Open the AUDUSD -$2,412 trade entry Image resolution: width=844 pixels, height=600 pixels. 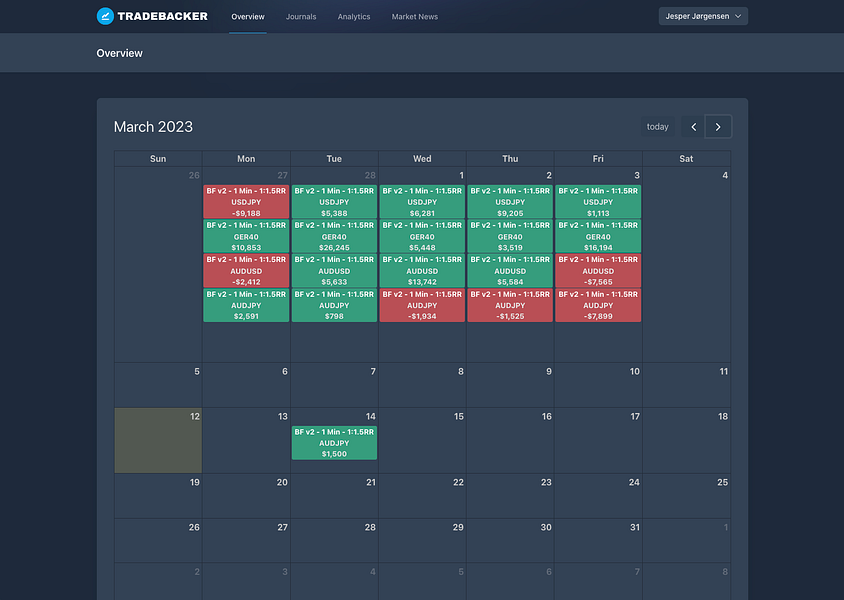(246, 271)
